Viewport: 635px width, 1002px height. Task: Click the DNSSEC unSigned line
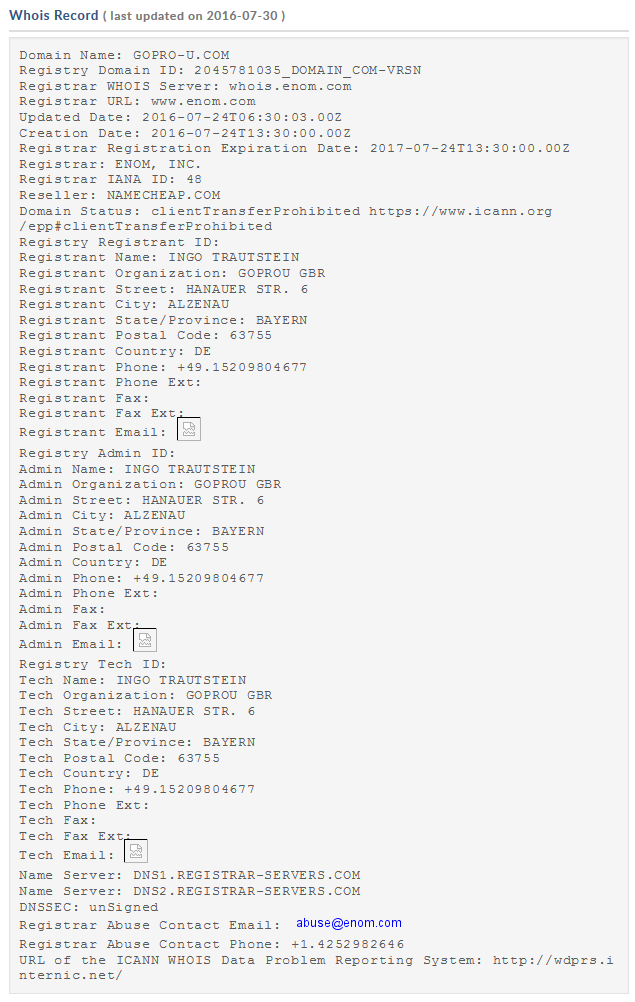pyautogui.click(x=89, y=907)
